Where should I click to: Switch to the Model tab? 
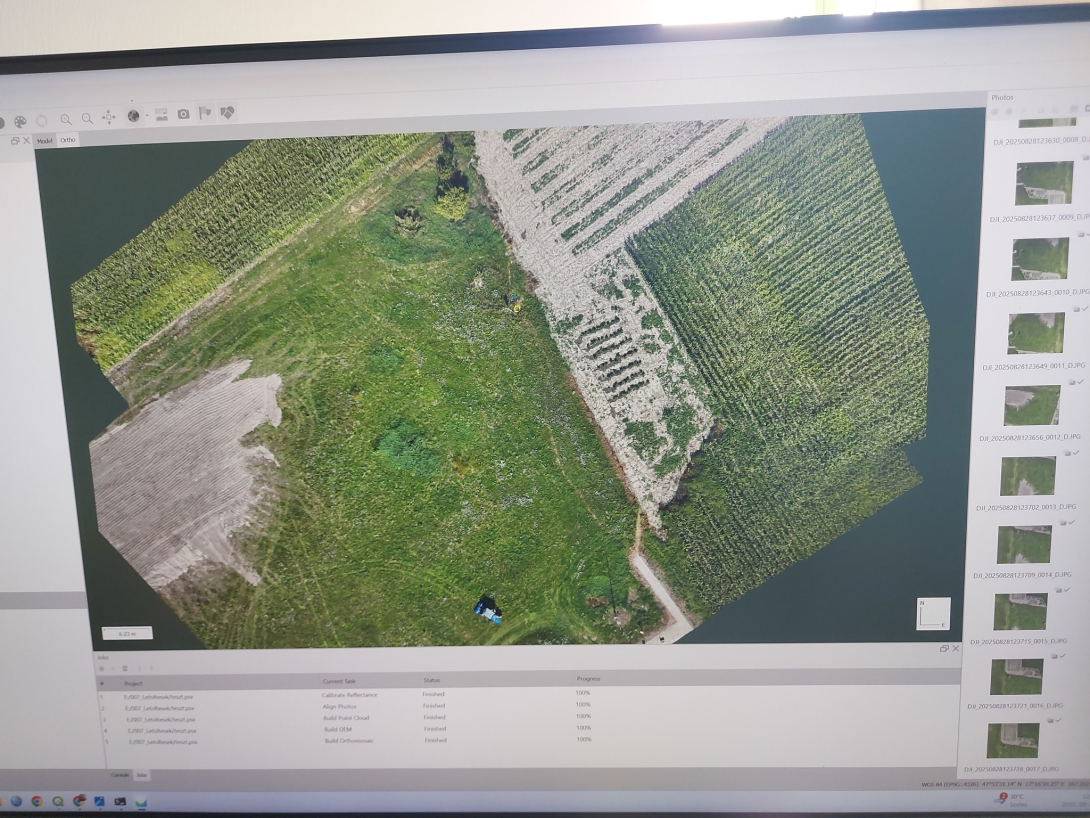(x=44, y=141)
